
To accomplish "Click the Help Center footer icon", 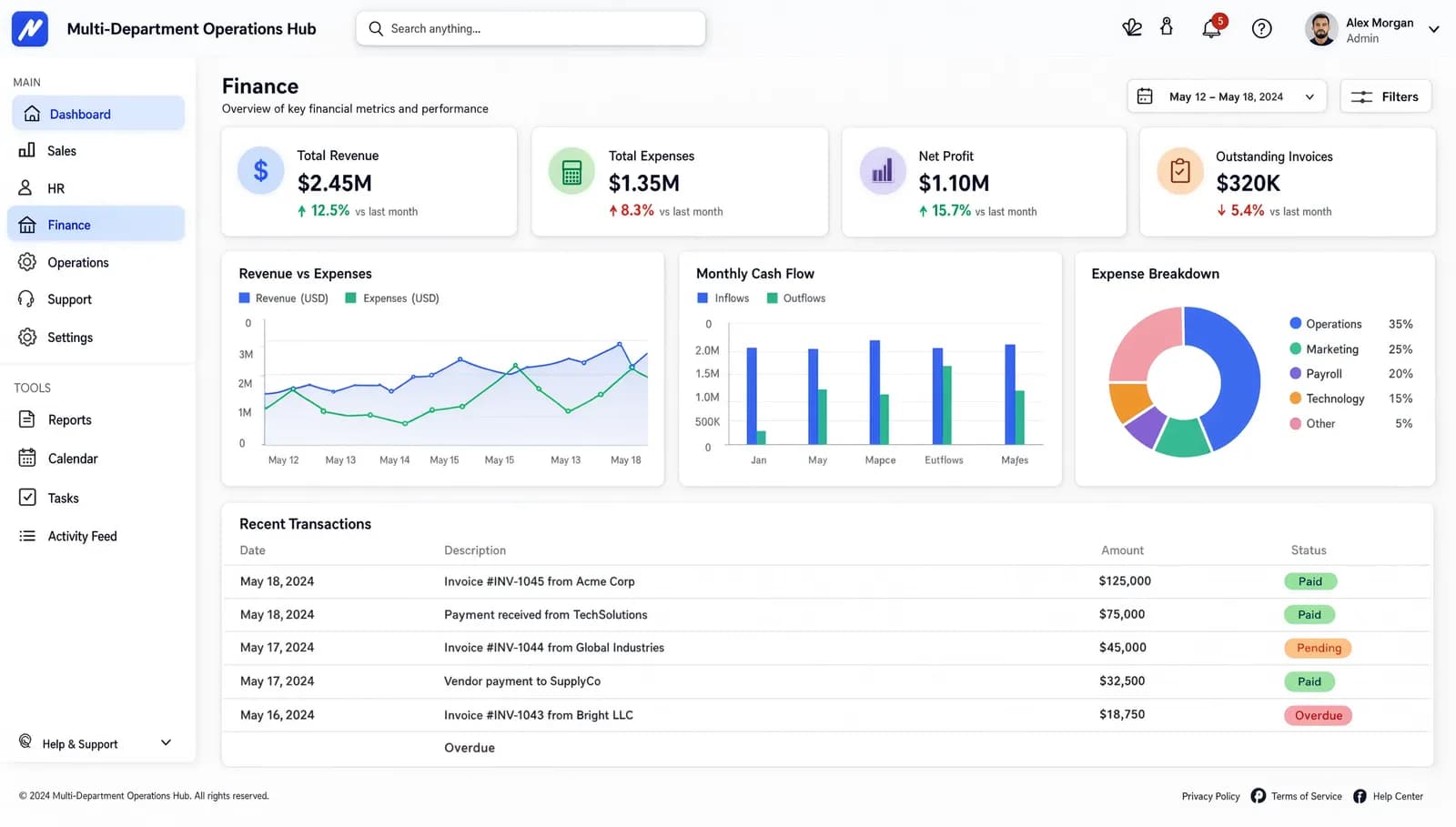I will pyautogui.click(x=1360, y=796).
